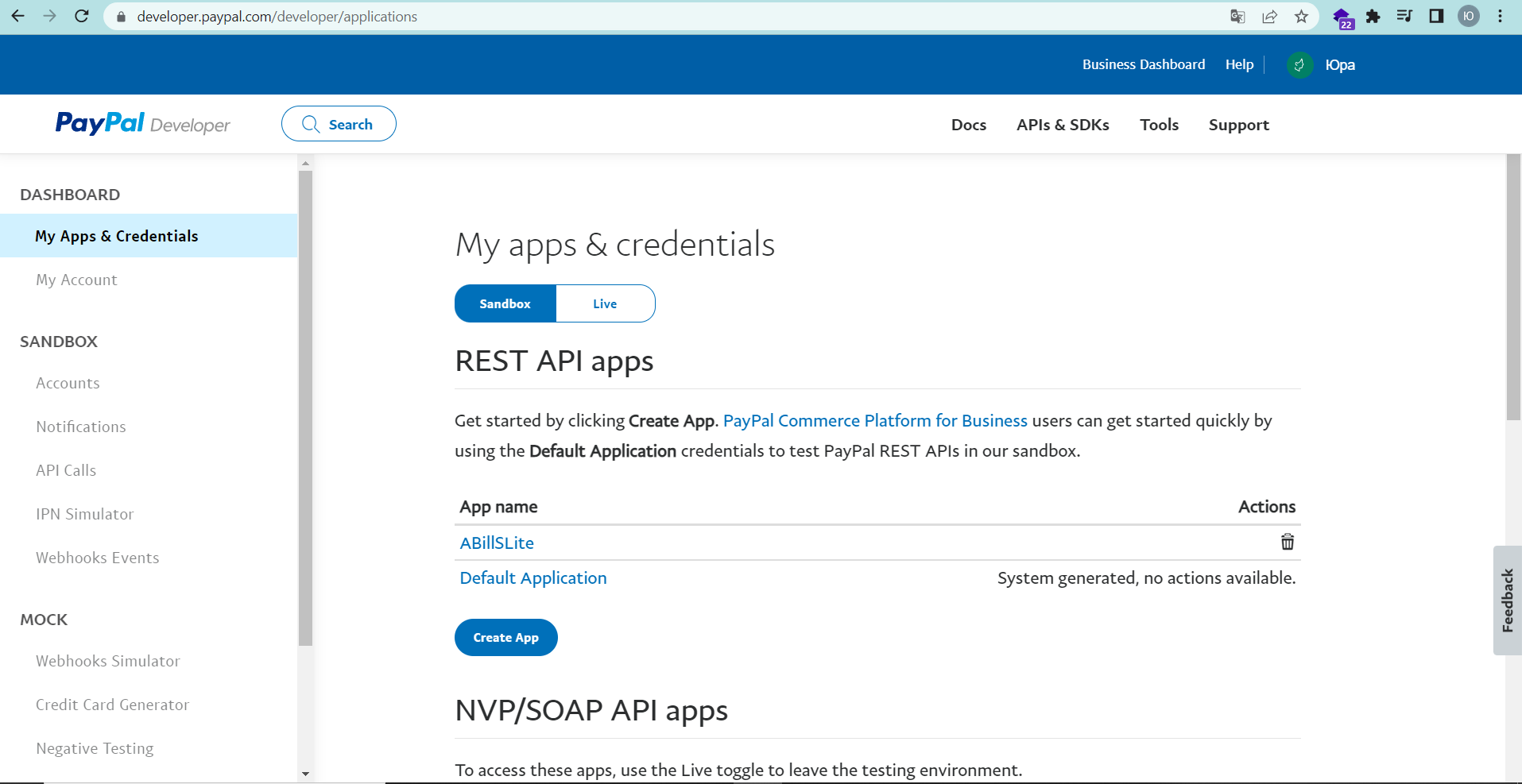Bookmark this page with star icon

point(1301,17)
